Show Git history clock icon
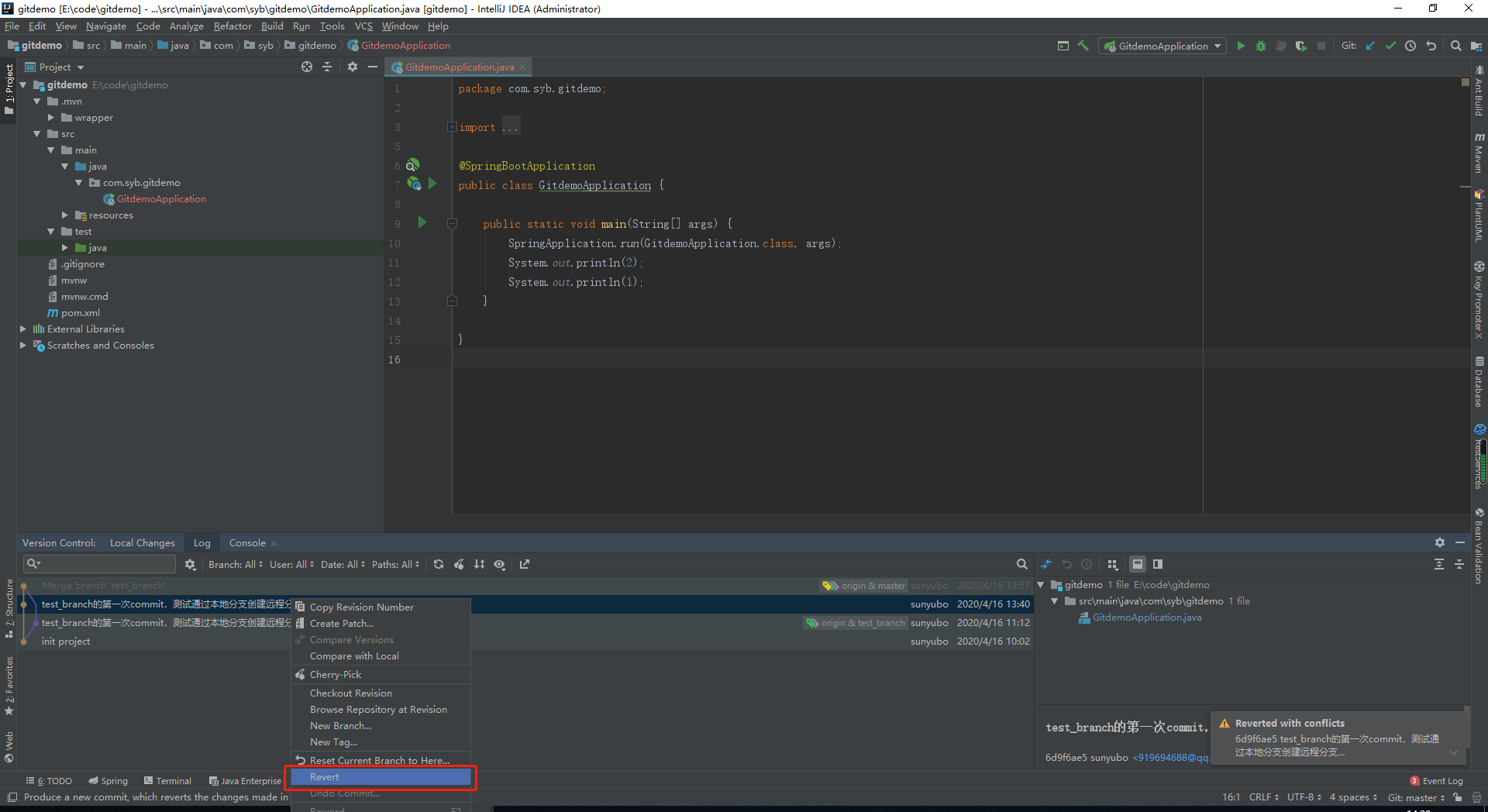The height and width of the screenshot is (812, 1488). [x=1410, y=46]
